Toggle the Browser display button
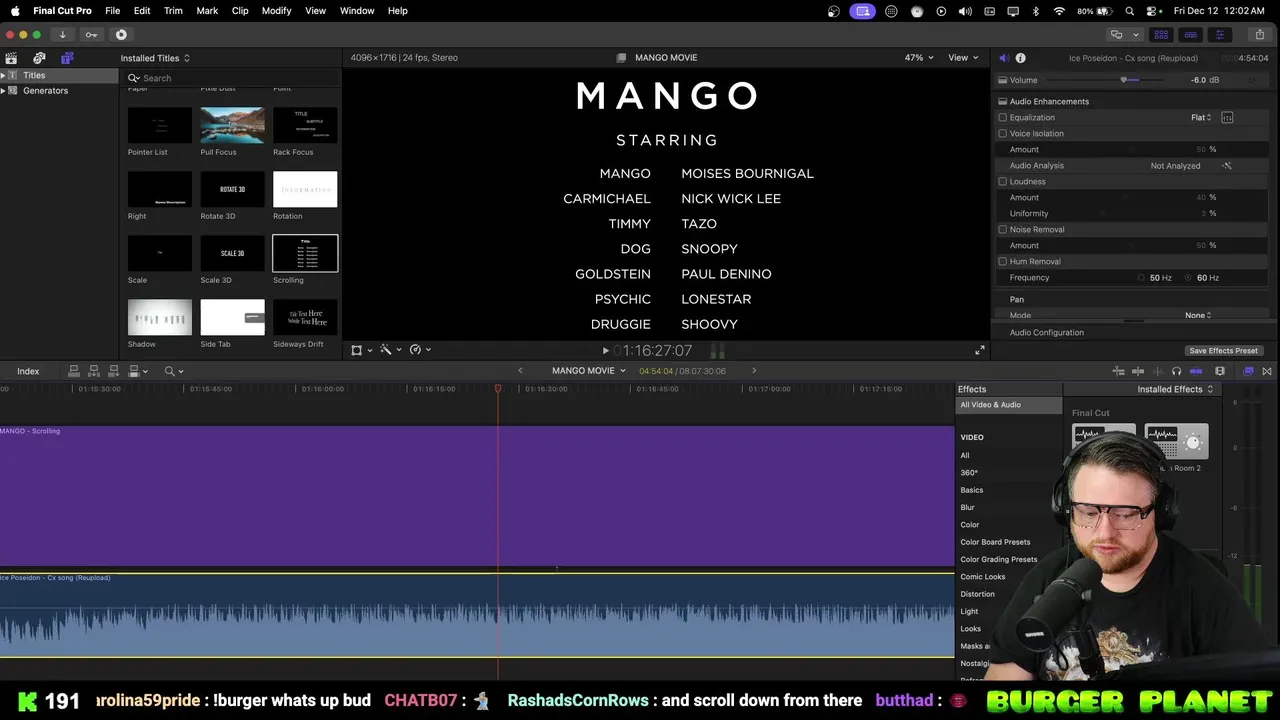Screen dimensions: 1280x720 click(x=1161, y=35)
